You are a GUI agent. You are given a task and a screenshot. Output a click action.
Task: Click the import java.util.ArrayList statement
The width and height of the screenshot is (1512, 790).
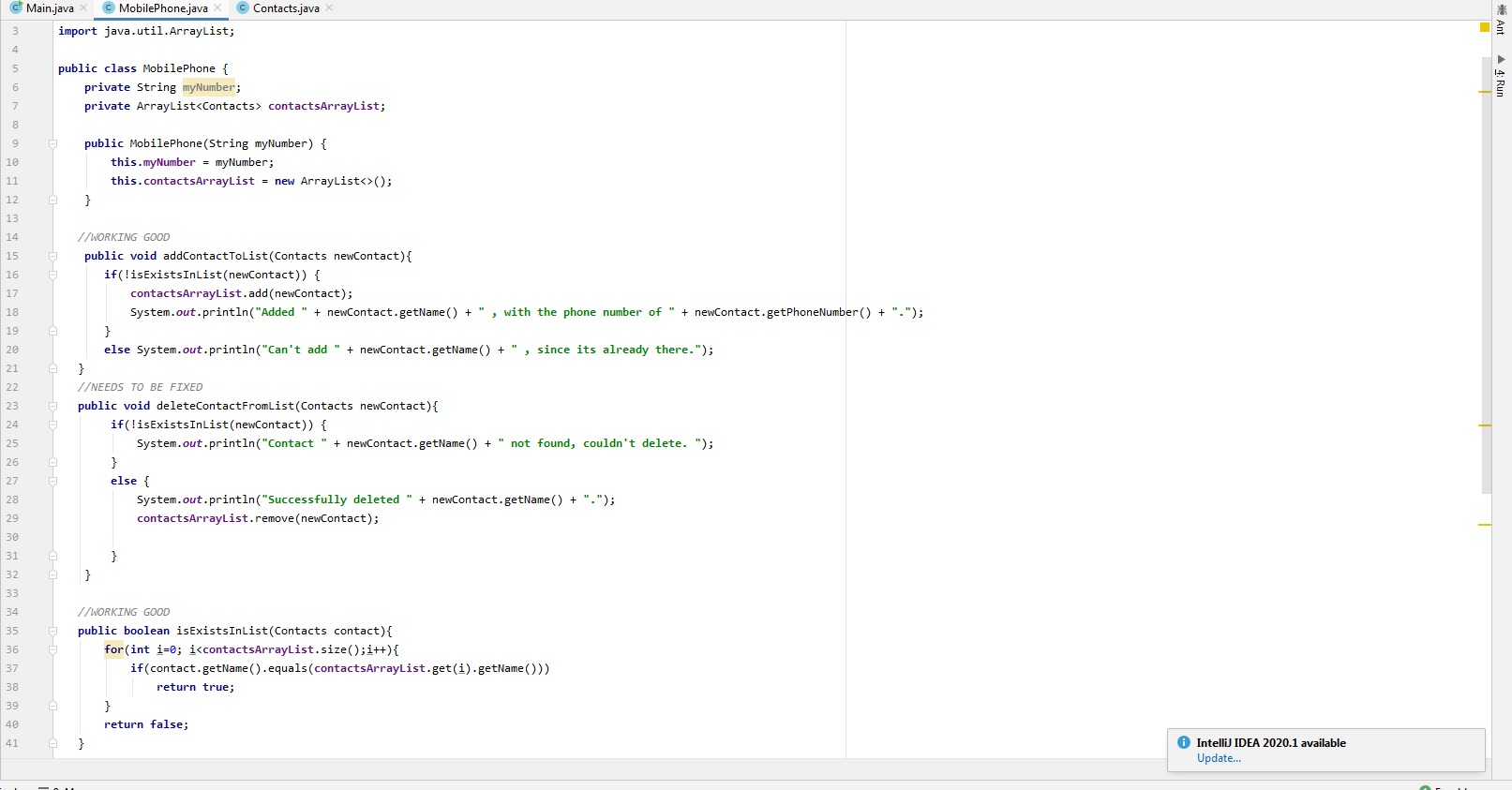pyautogui.click(x=146, y=31)
